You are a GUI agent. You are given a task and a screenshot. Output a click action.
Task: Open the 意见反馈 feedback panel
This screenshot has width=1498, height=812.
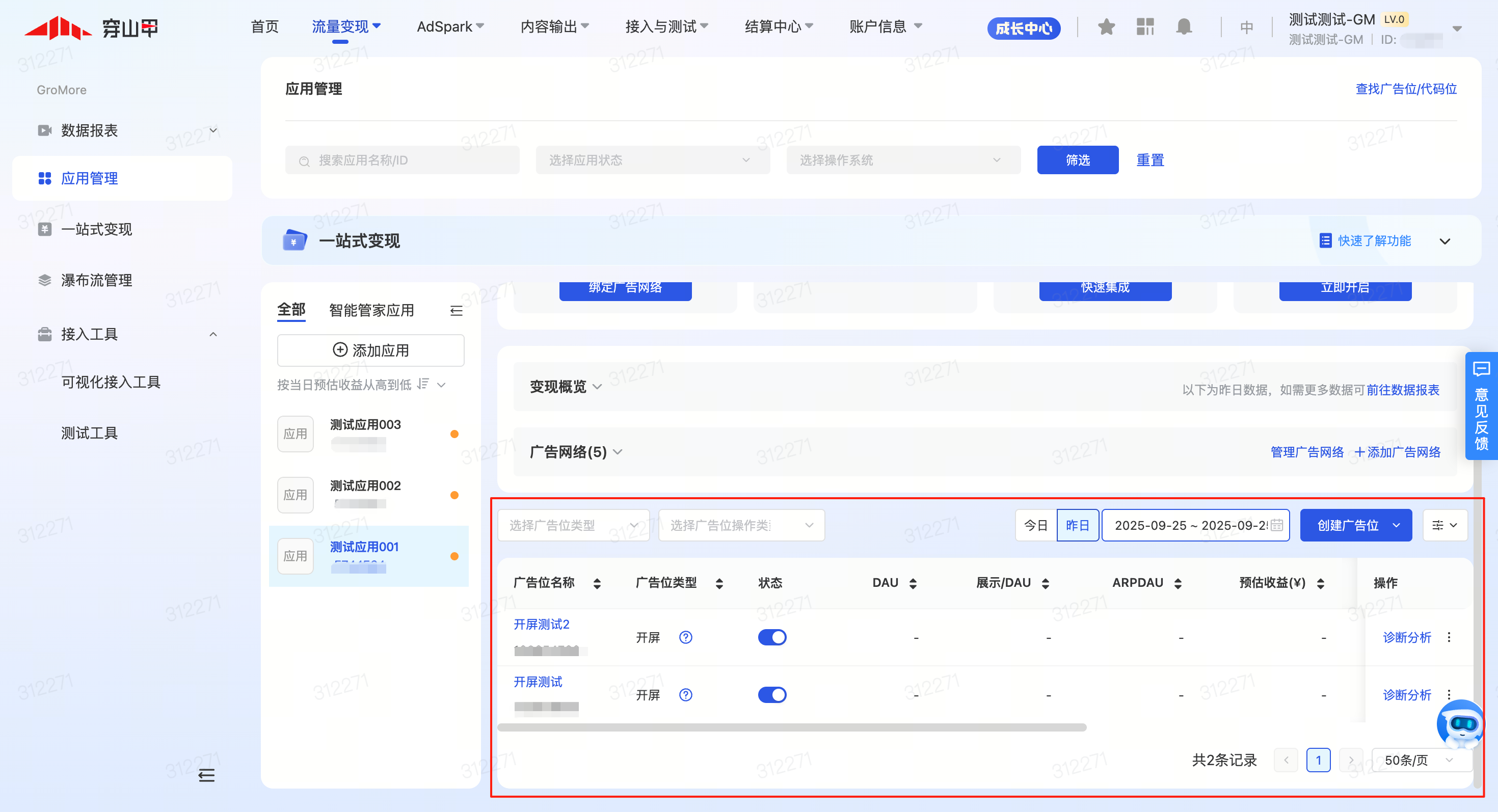coord(1481,407)
